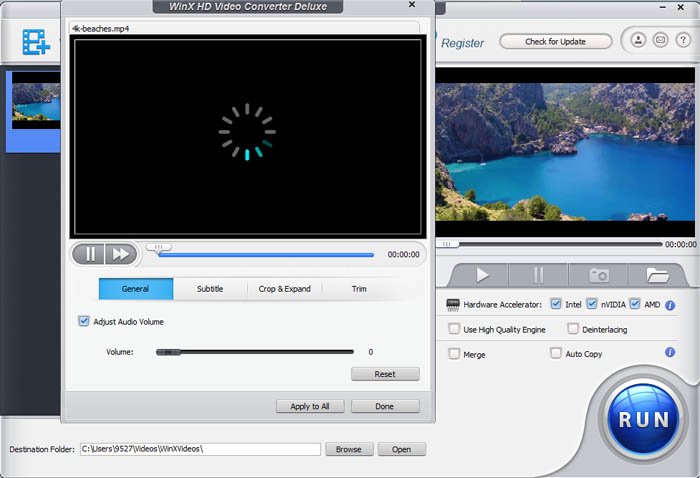Click the main preview video image
This screenshot has width=700, height=478.
tap(565, 152)
